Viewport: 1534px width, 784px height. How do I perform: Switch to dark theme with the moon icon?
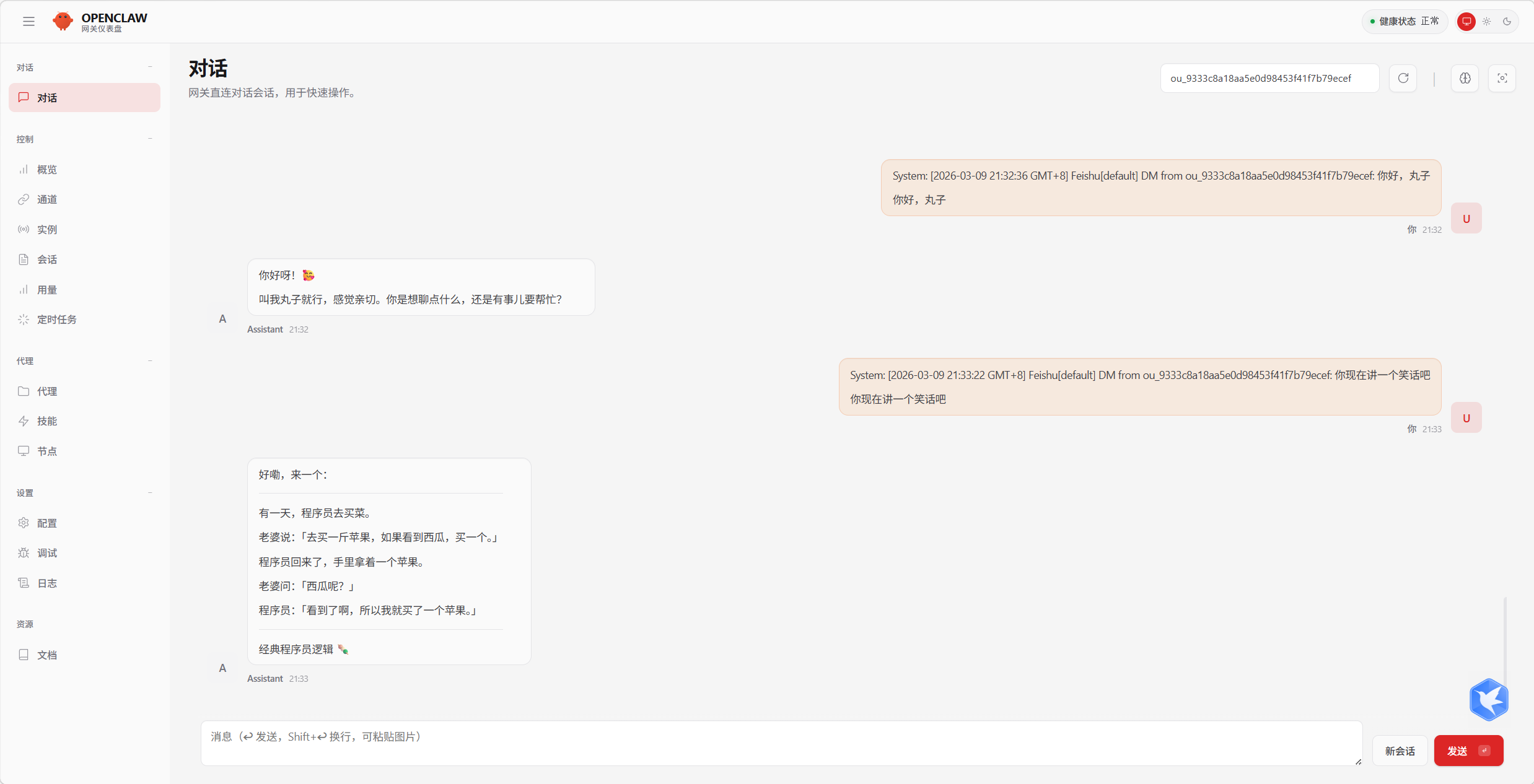click(1507, 21)
